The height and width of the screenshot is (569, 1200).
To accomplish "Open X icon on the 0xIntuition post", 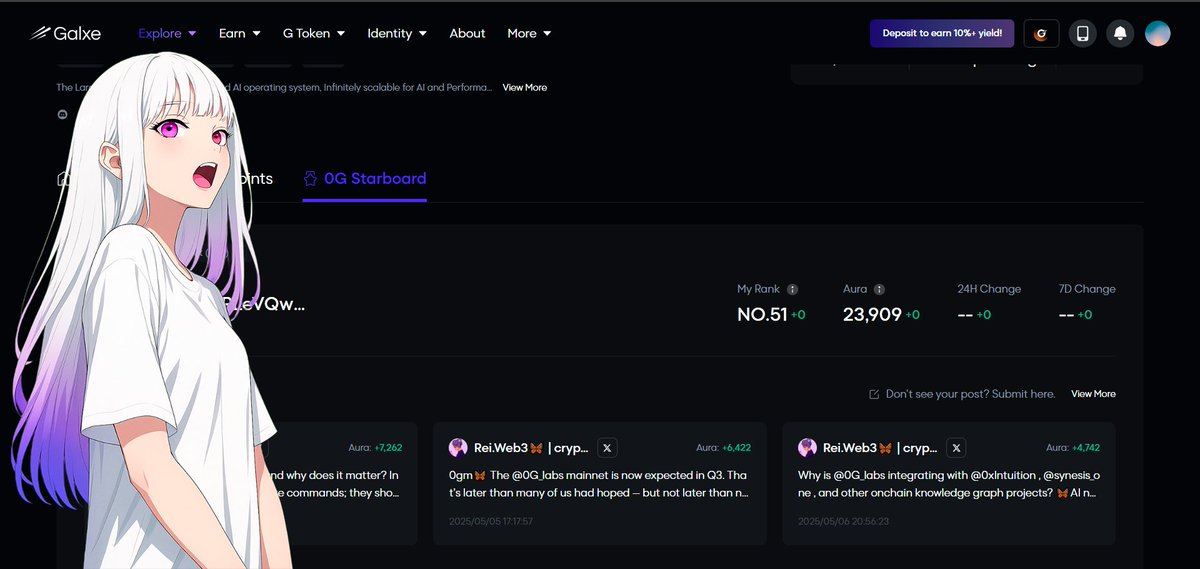I will [x=956, y=448].
